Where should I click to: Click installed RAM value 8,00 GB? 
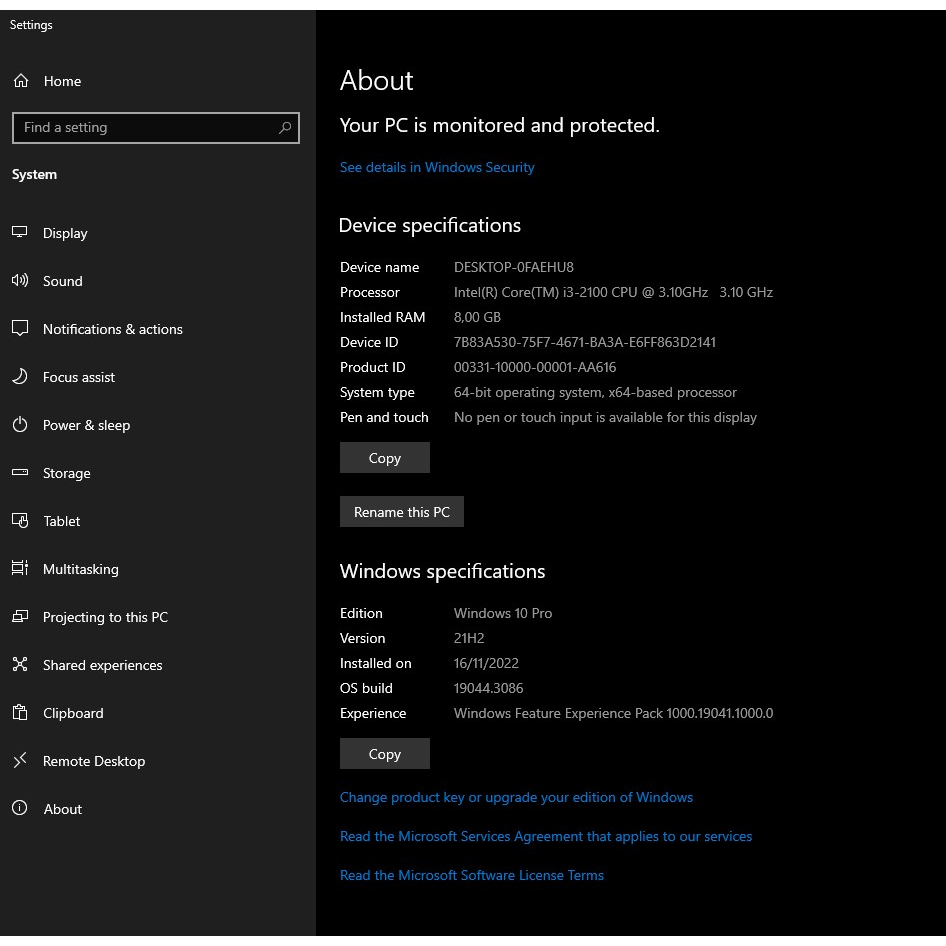click(x=477, y=317)
